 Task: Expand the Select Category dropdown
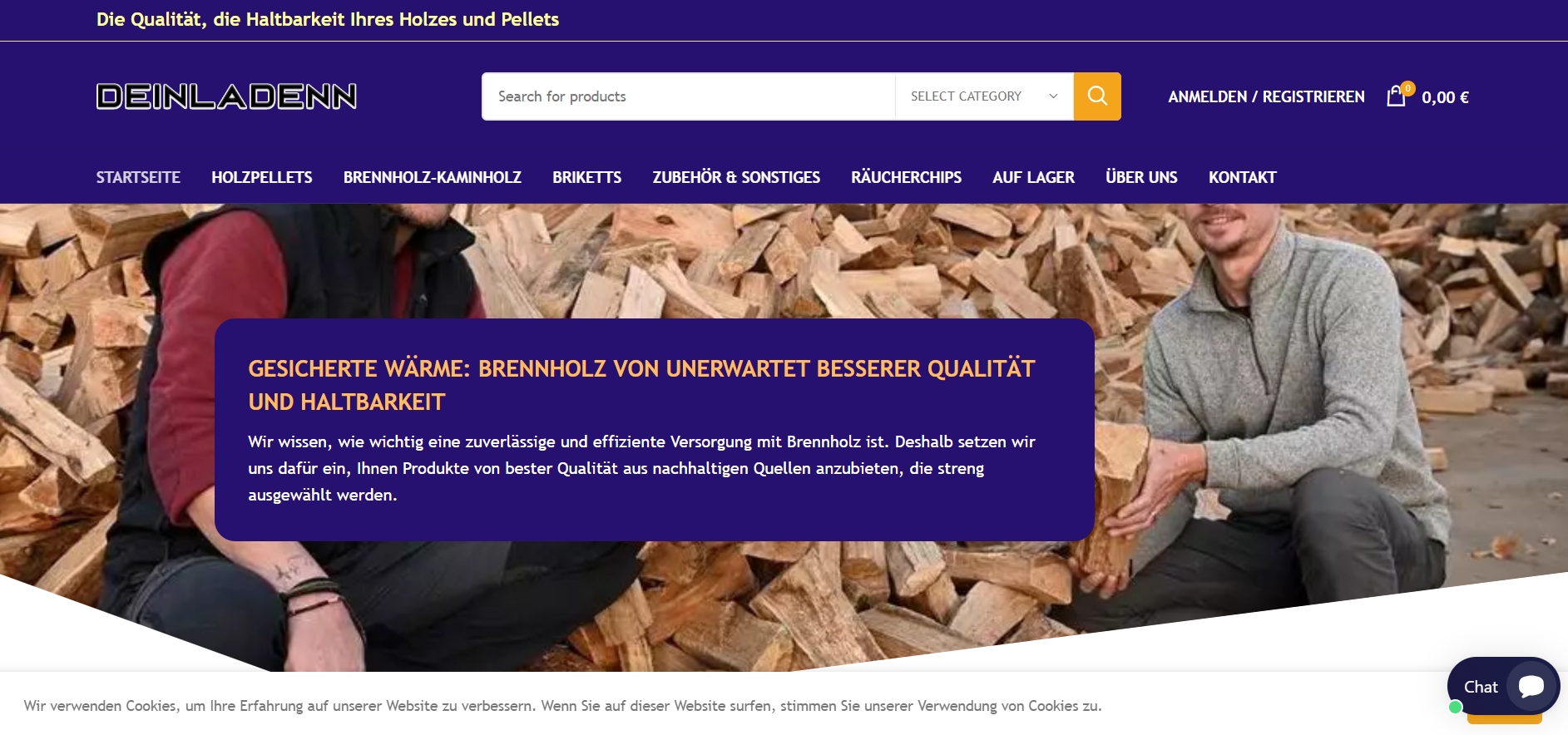984,96
